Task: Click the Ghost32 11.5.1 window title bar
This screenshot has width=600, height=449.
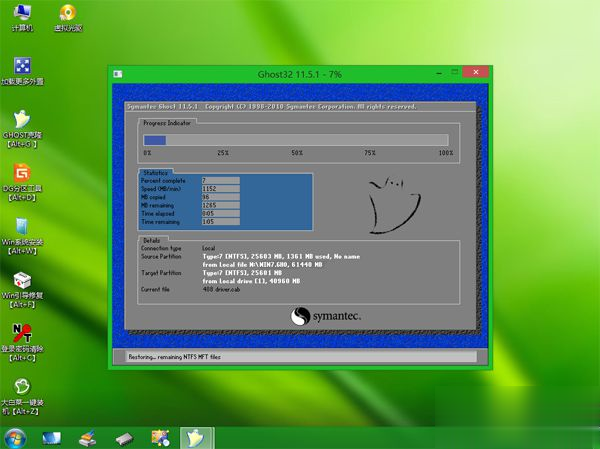Action: pos(300,74)
